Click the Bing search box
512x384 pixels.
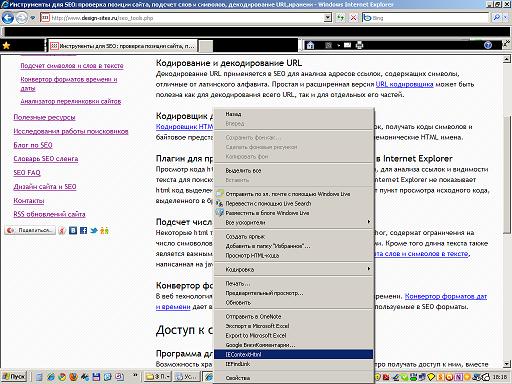[425, 18]
